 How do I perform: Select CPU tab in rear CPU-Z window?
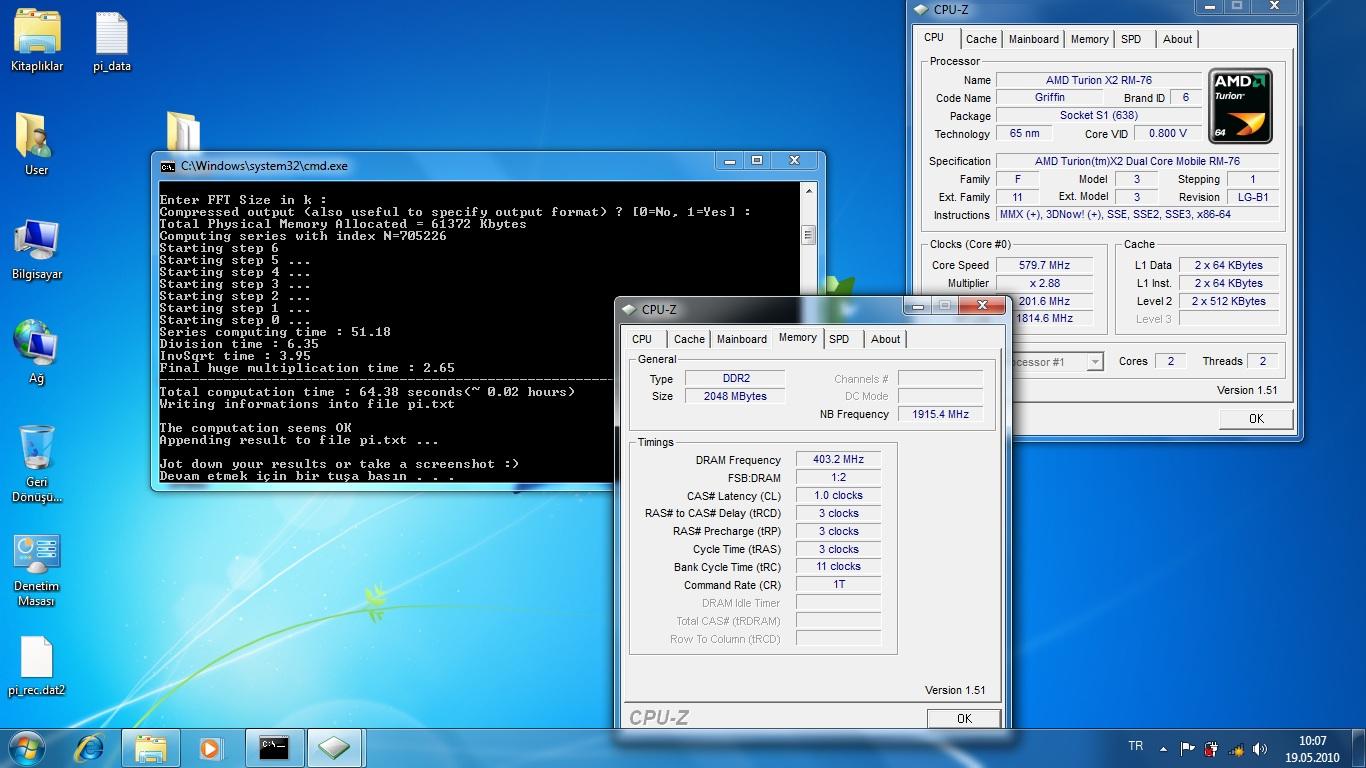934,37
